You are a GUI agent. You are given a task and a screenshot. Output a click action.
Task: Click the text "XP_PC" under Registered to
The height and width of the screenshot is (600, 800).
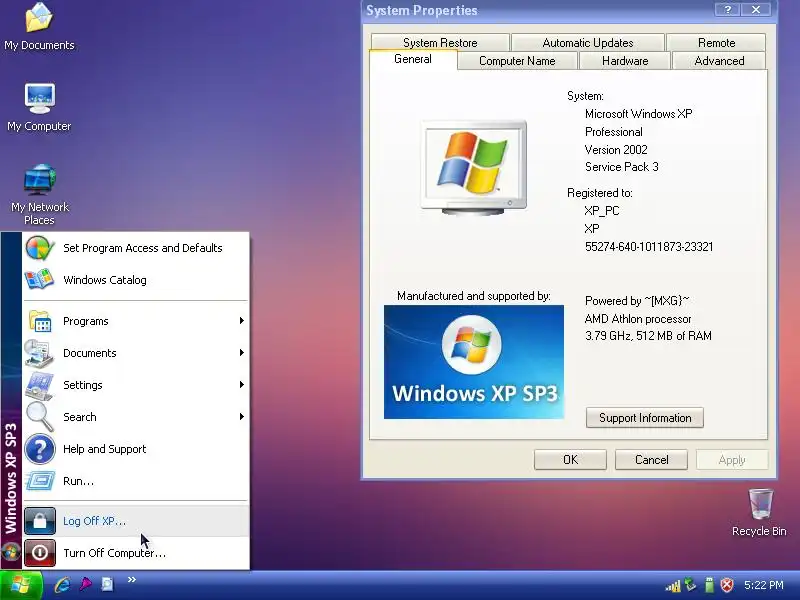tap(602, 211)
